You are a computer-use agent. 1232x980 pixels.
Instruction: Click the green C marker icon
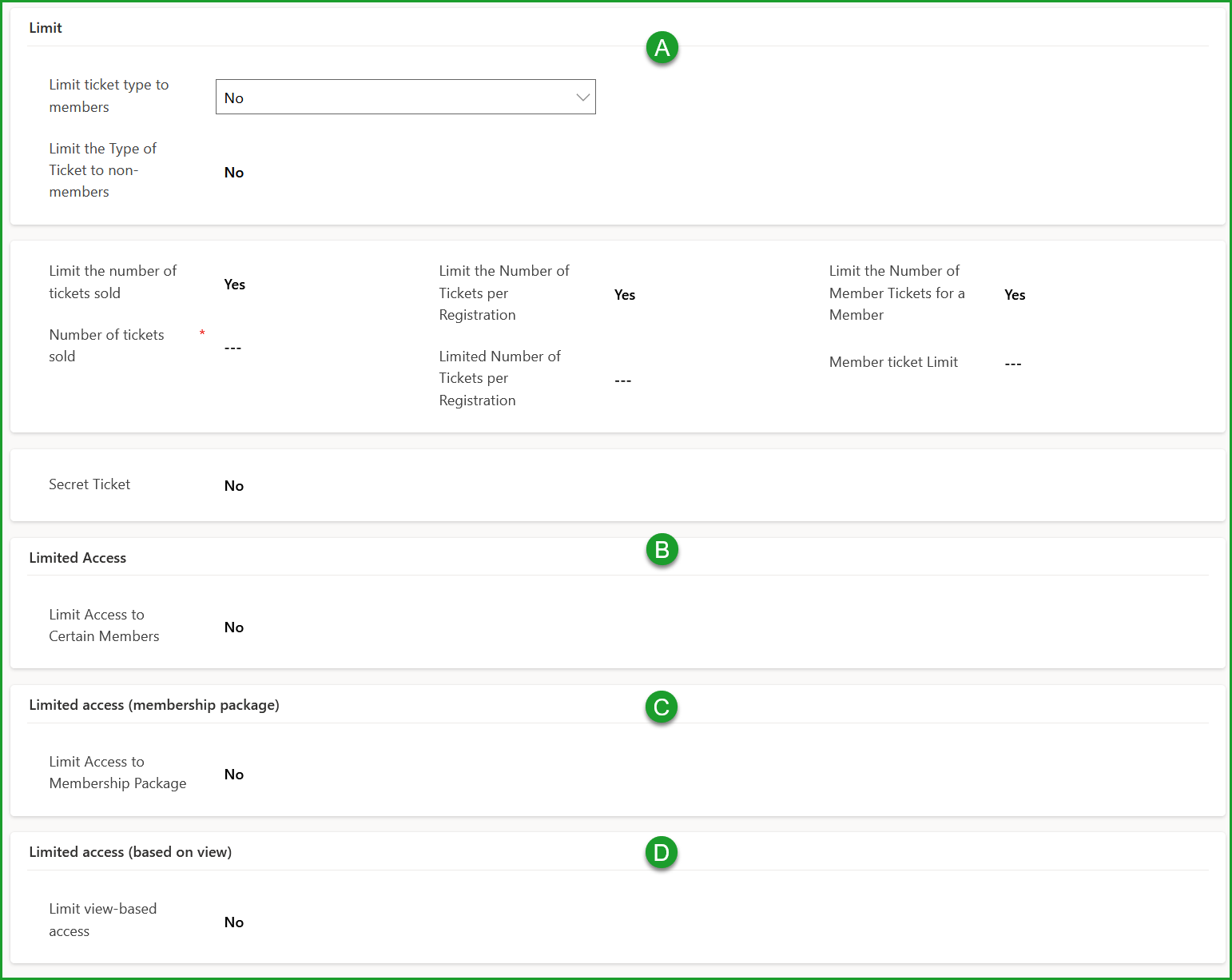tap(661, 707)
